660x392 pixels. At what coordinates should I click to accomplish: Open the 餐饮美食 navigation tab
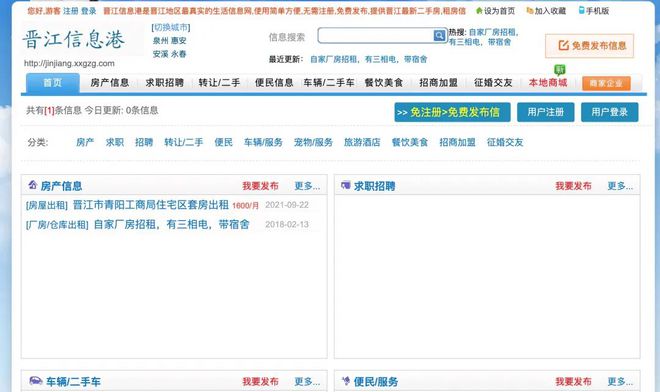point(383,83)
